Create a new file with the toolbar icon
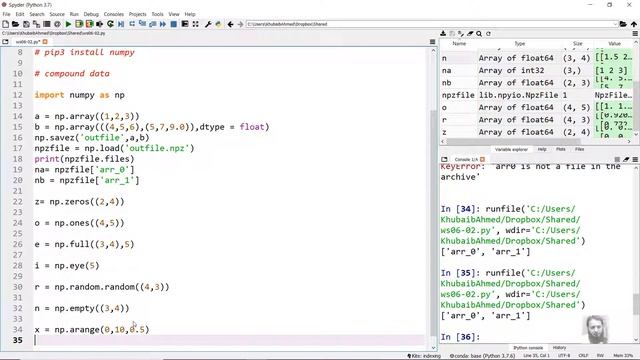 click(x=5, y=24)
